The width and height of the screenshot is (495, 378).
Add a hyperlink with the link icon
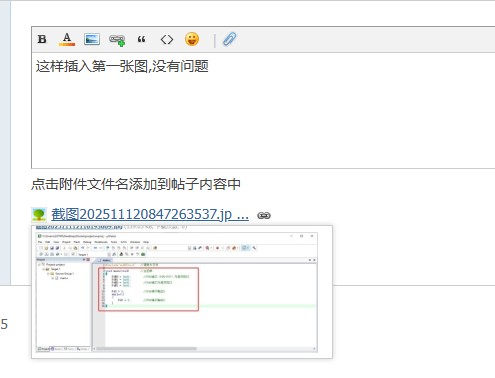coord(117,40)
